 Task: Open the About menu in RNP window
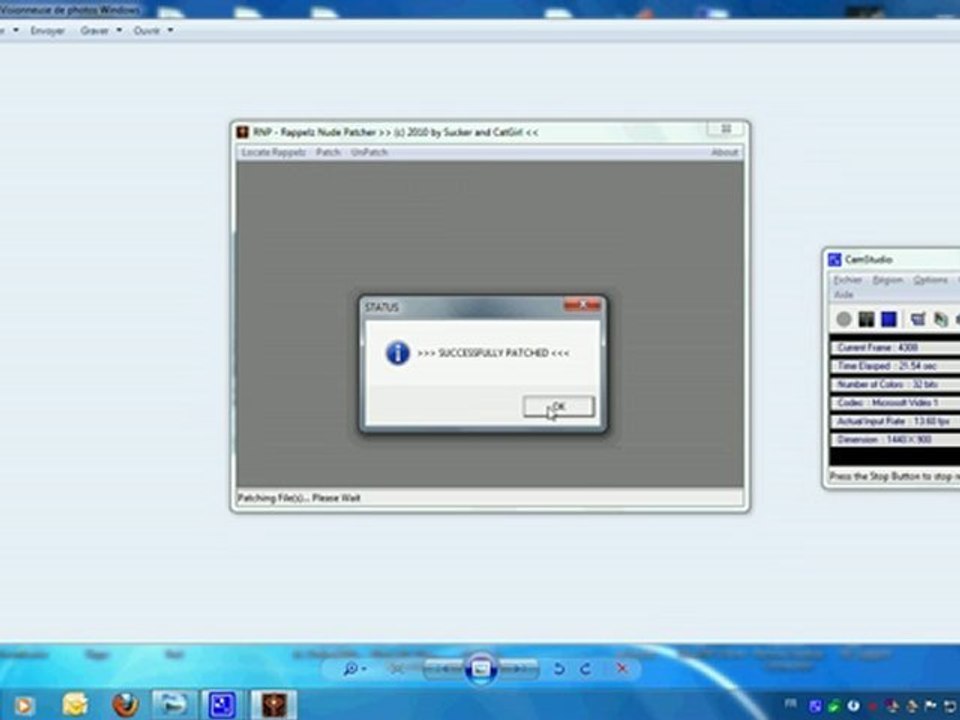point(724,152)
